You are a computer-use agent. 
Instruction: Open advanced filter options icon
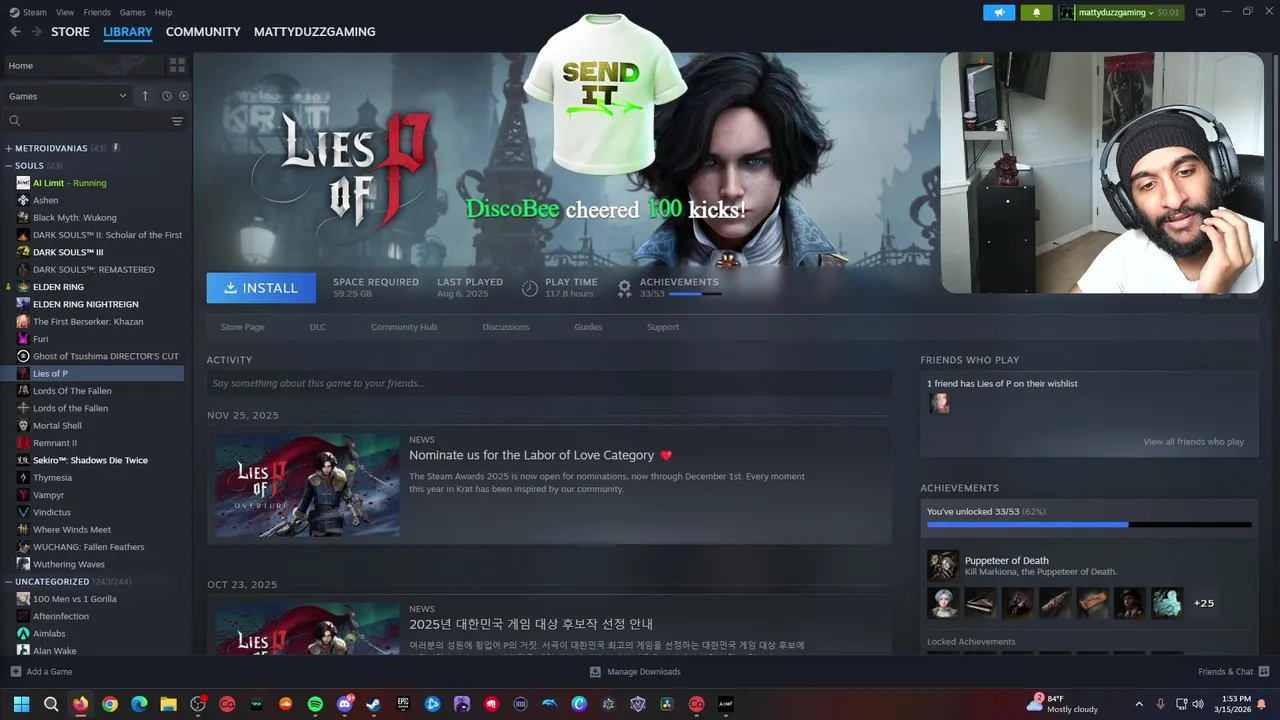point(177,121)
